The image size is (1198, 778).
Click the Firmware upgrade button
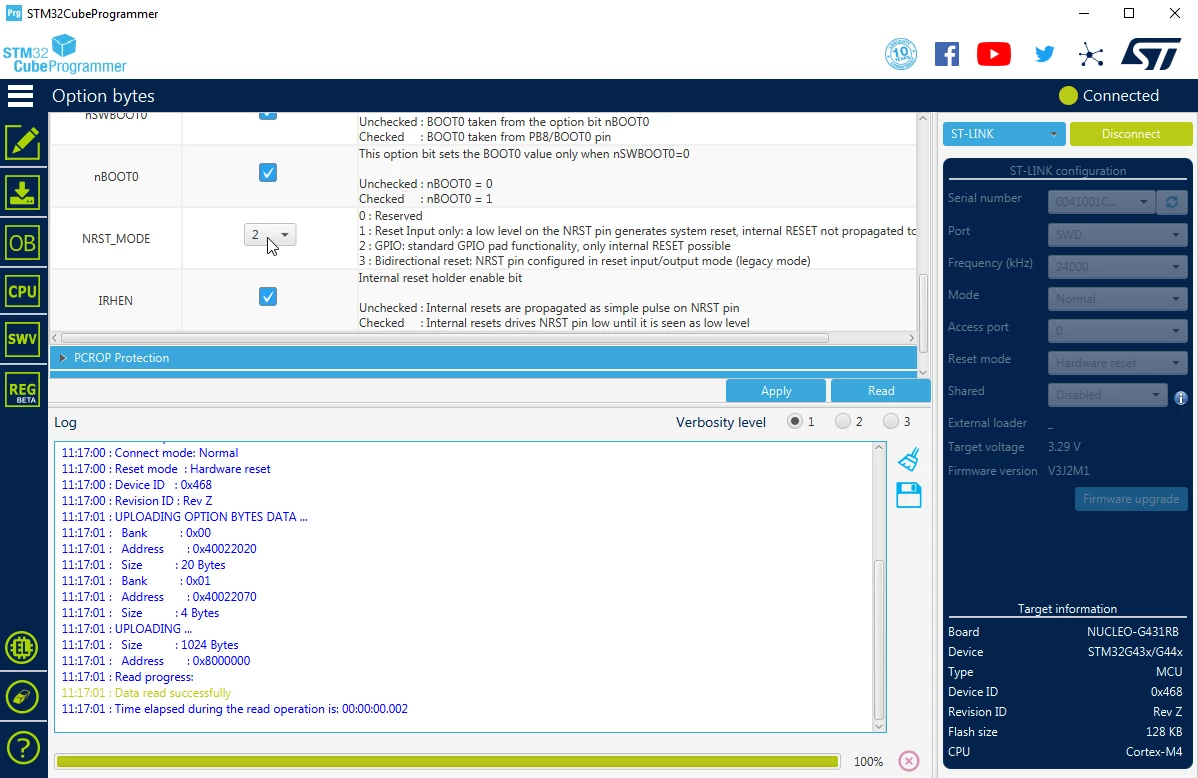tap(1131, 499)
